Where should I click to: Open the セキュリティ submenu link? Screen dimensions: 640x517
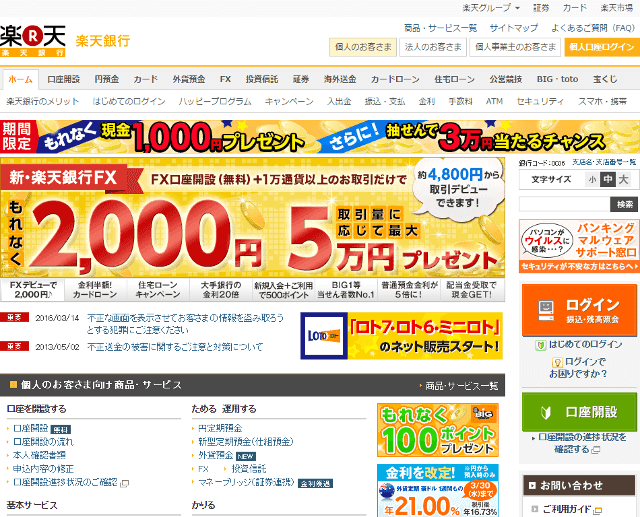(540, 101)
